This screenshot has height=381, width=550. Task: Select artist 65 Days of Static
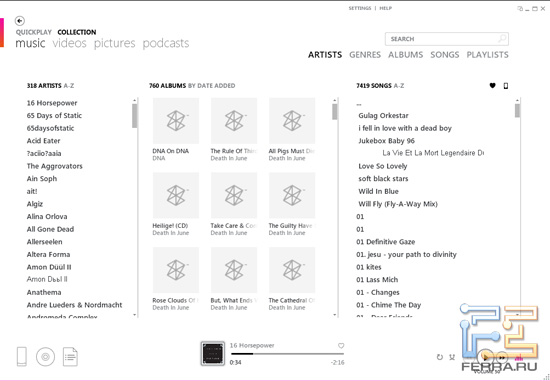coord(54,115)
